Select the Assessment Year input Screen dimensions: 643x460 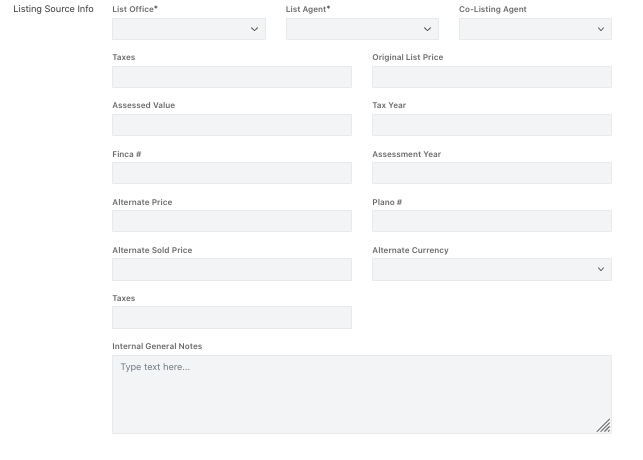(492, 173)
